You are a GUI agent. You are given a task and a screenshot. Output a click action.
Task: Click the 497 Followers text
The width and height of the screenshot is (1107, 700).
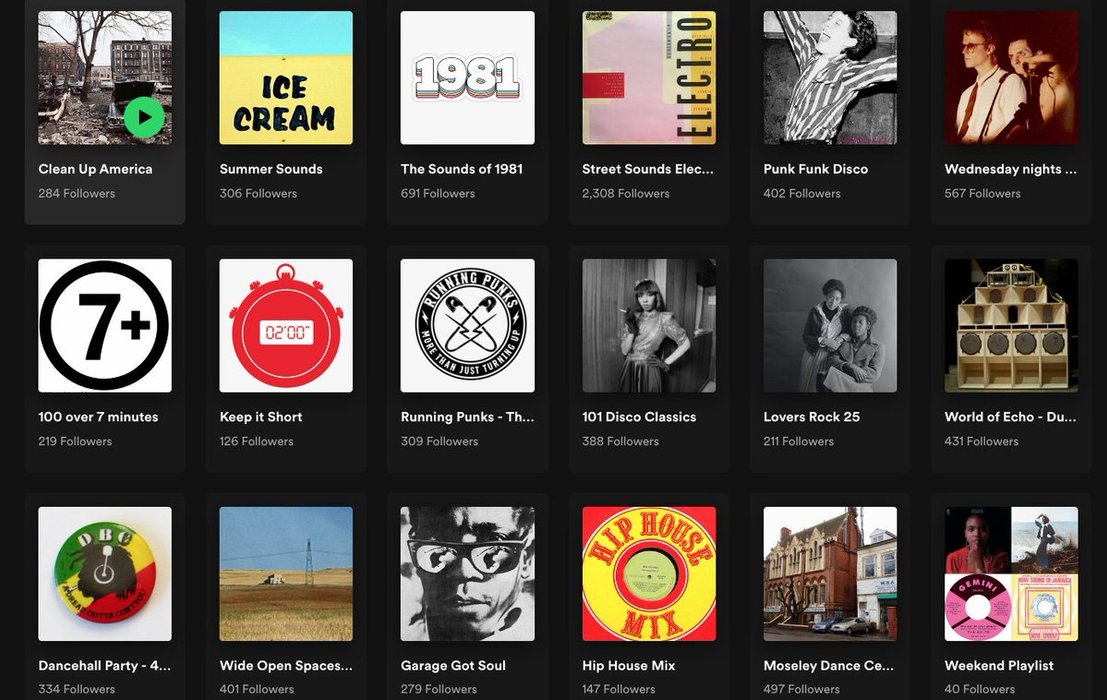[801, 689]
